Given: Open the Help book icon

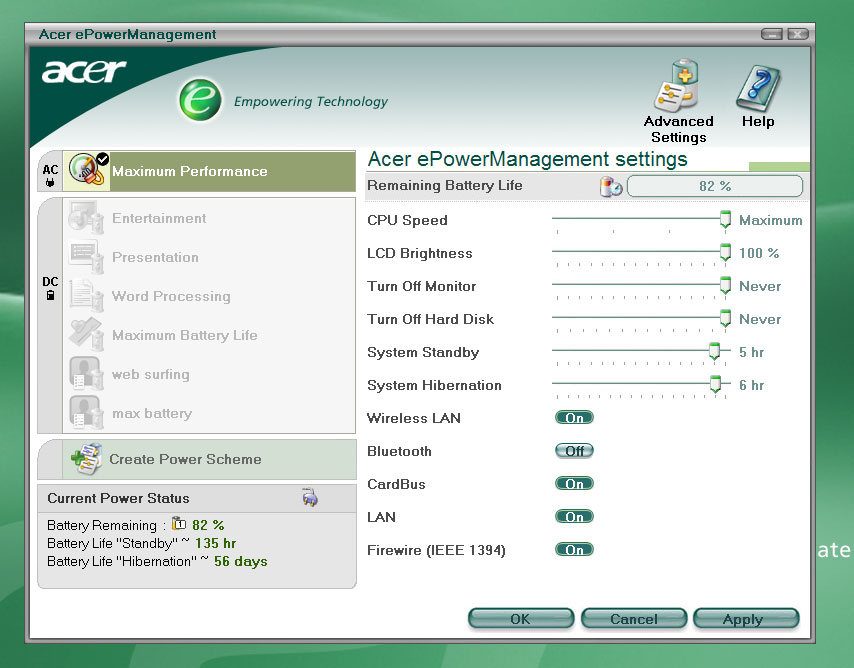Looking at the screenshot, I should [758, 88].
